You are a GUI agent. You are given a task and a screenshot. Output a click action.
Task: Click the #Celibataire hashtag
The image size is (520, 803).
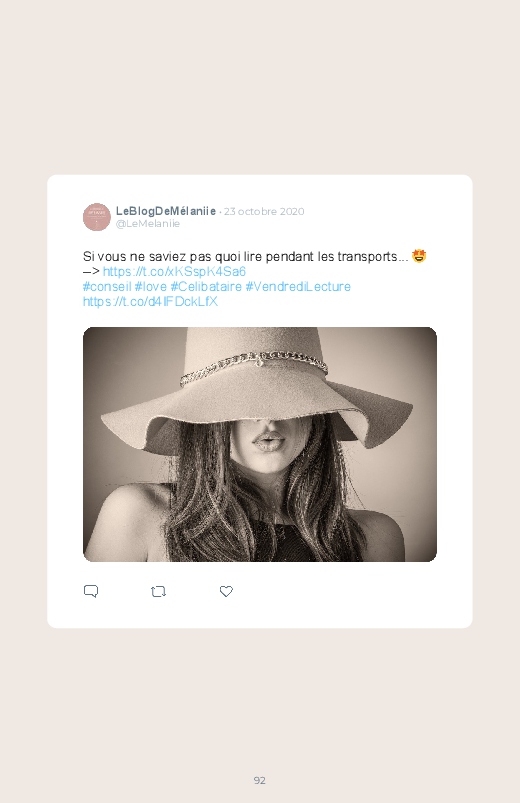(206, 286)
